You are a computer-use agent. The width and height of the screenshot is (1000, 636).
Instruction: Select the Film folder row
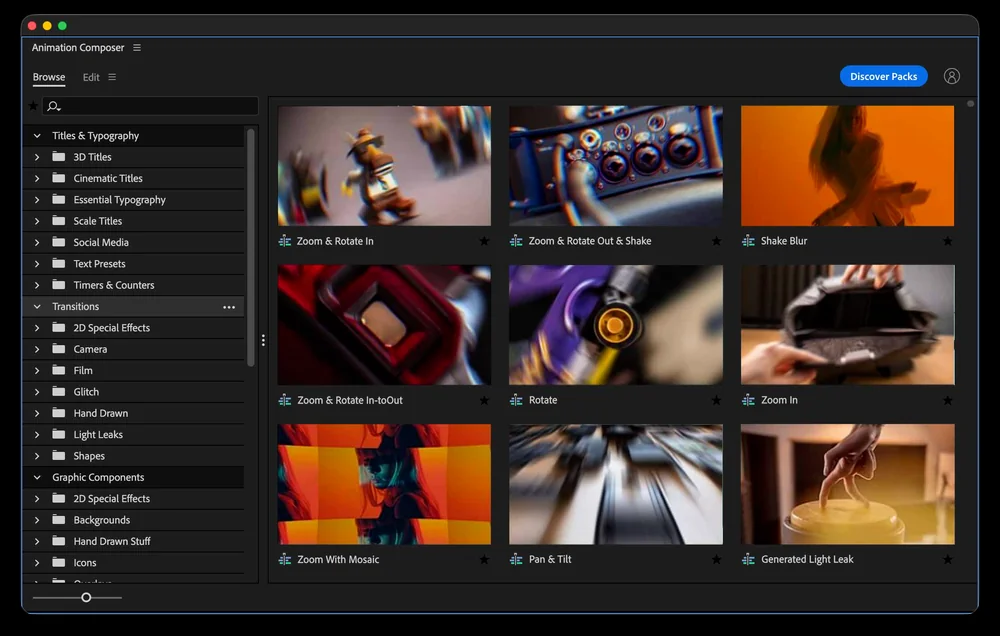tap(134, 371)
